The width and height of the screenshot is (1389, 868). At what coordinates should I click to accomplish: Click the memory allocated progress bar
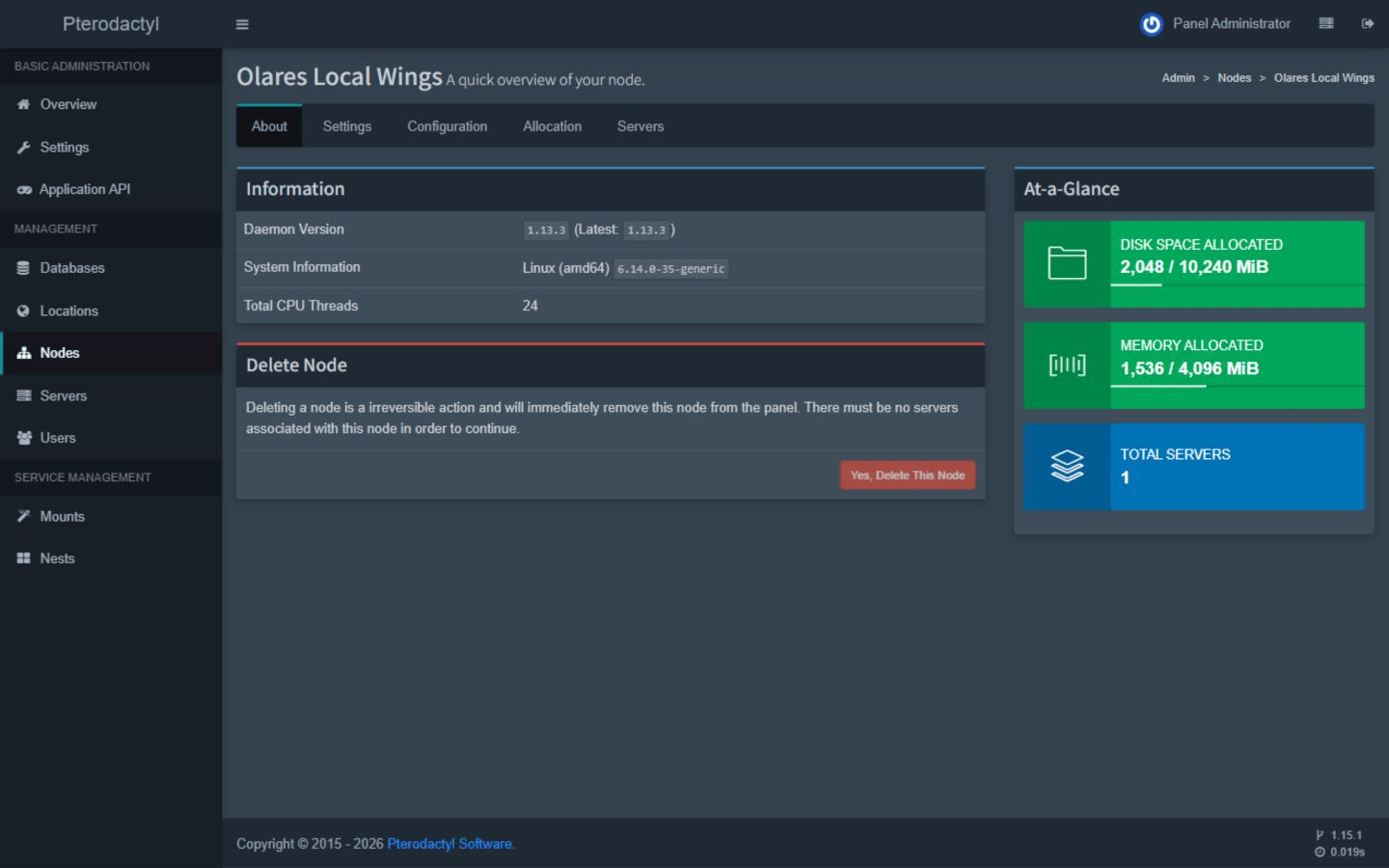tap(1238, 387)
